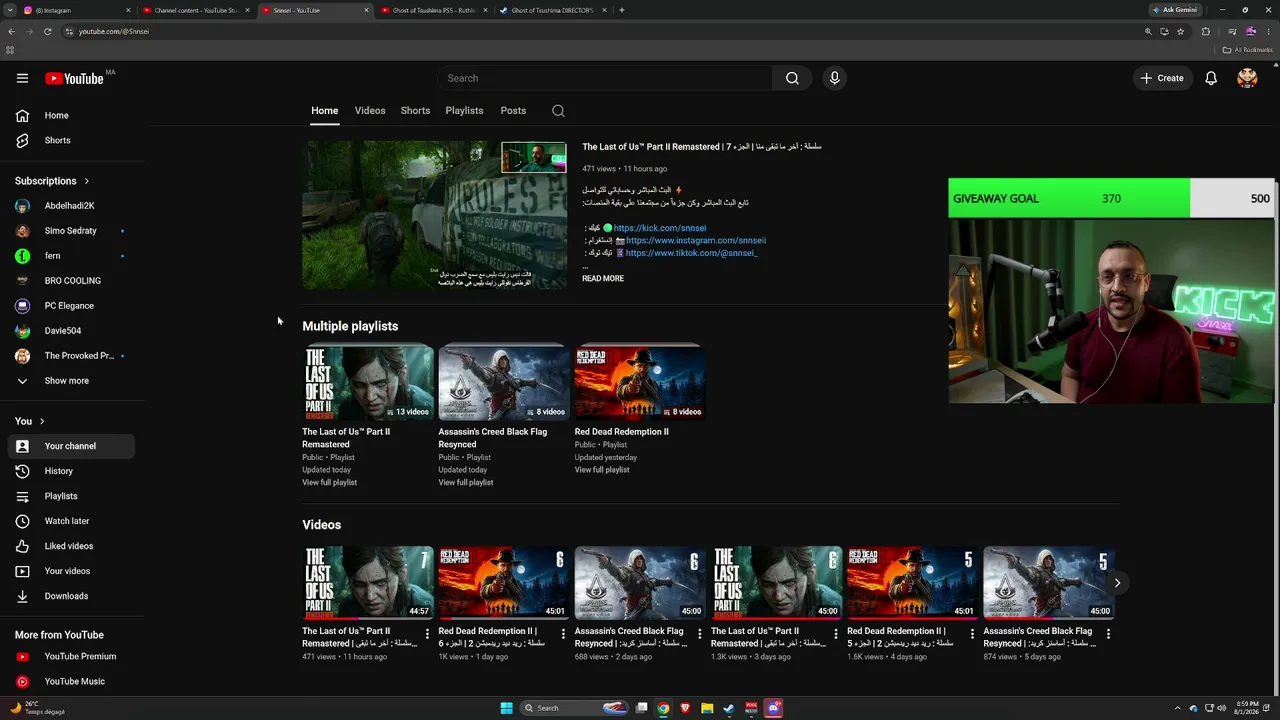
Task: Open Shorts in the sidebar
Action: [70, 140]
